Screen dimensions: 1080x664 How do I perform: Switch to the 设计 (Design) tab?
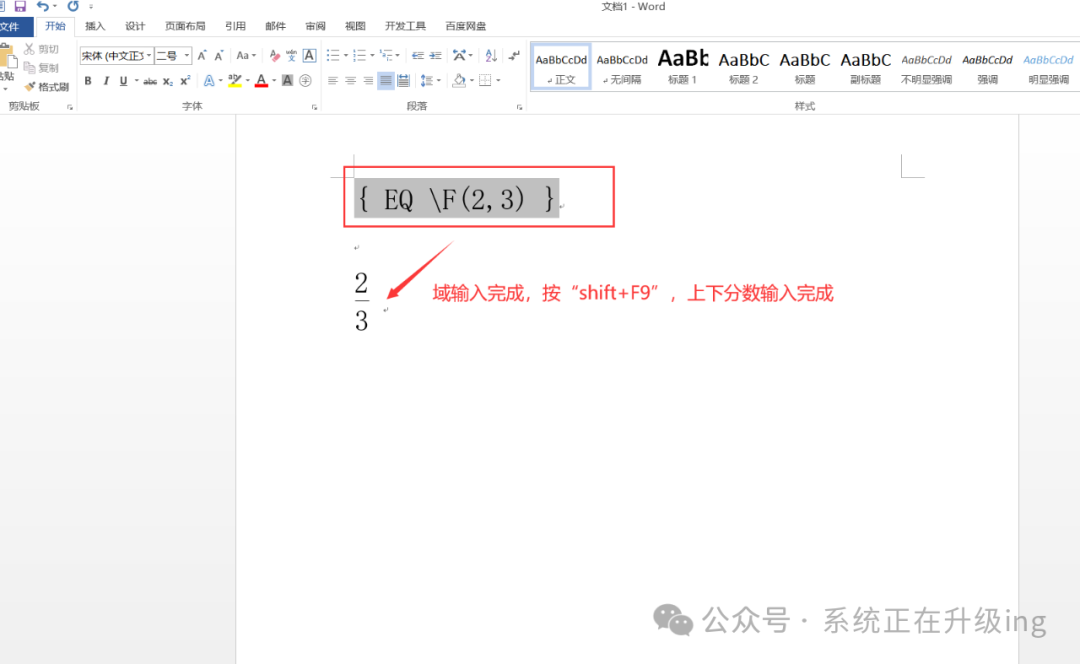coord(135,26)
